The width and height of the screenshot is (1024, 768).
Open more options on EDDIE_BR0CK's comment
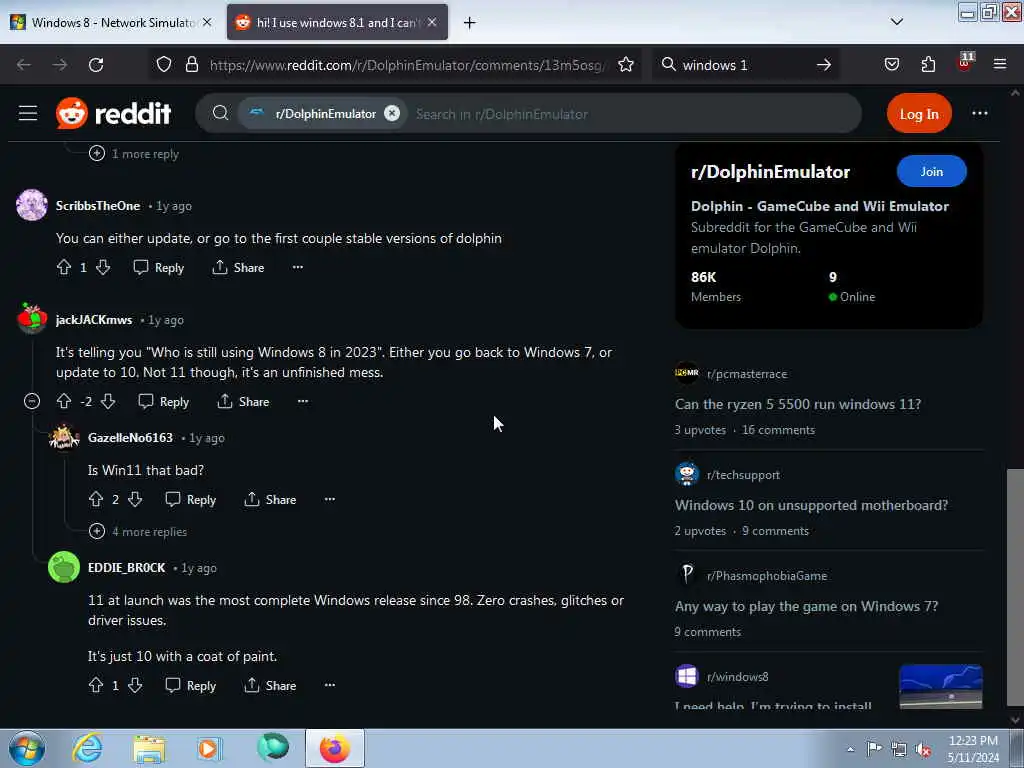tap(330, 685)
